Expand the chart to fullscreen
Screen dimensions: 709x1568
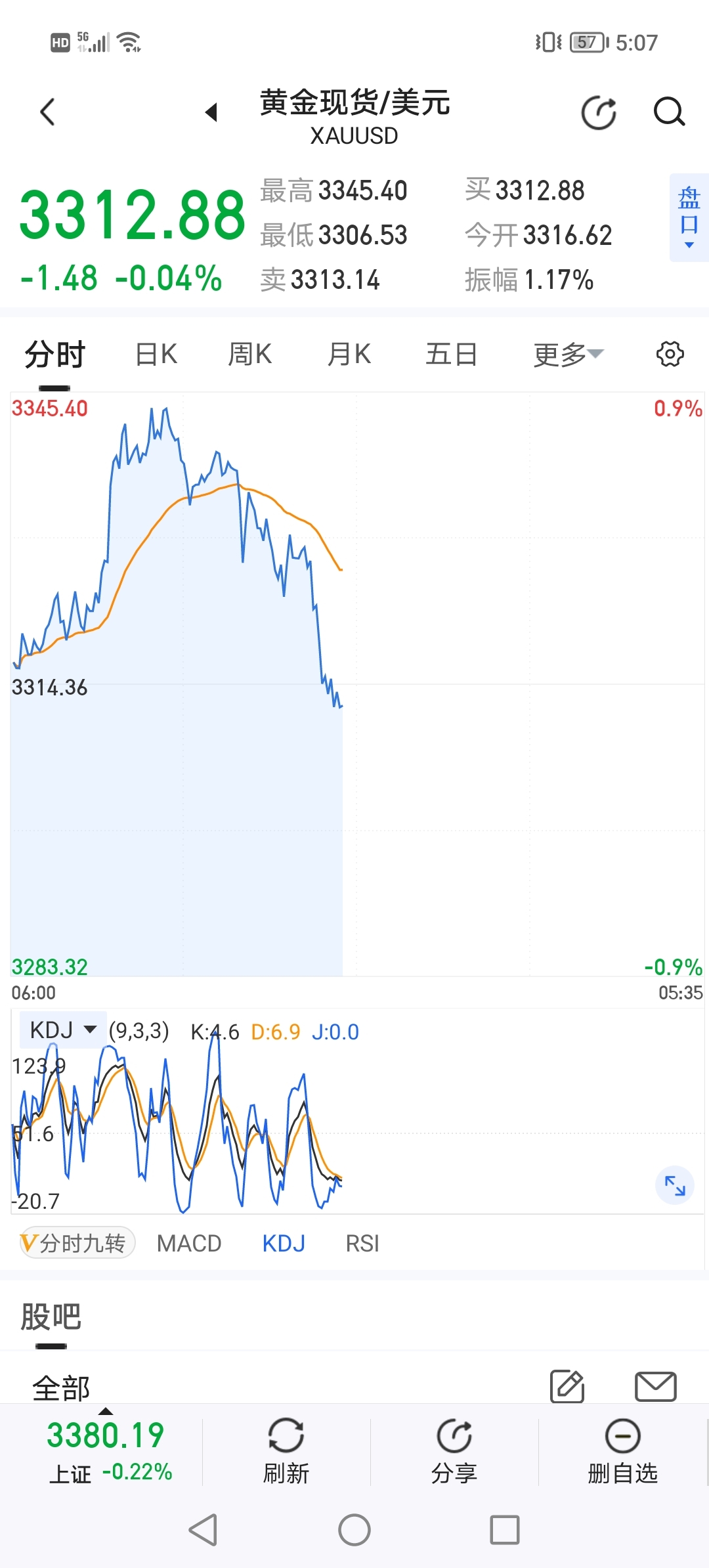(x=675, y=1185)
